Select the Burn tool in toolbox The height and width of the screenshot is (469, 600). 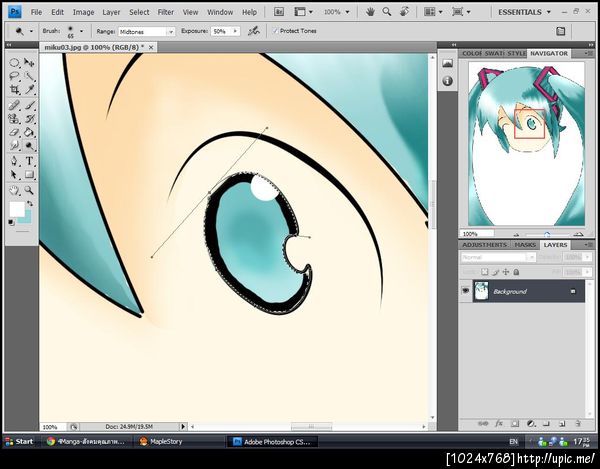[29, 145]
